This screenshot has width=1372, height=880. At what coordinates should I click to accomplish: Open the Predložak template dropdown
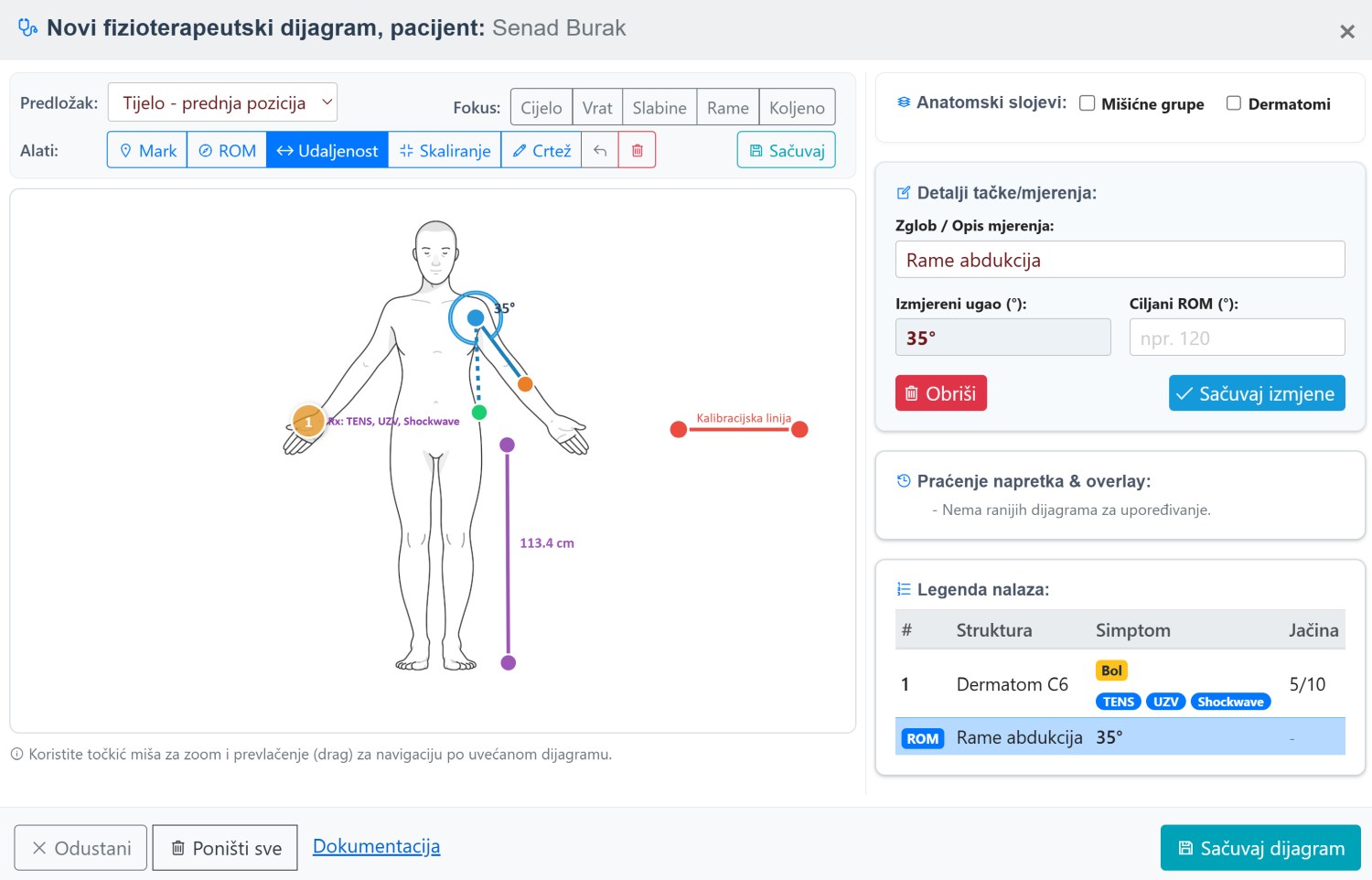(x=222, y=102)
